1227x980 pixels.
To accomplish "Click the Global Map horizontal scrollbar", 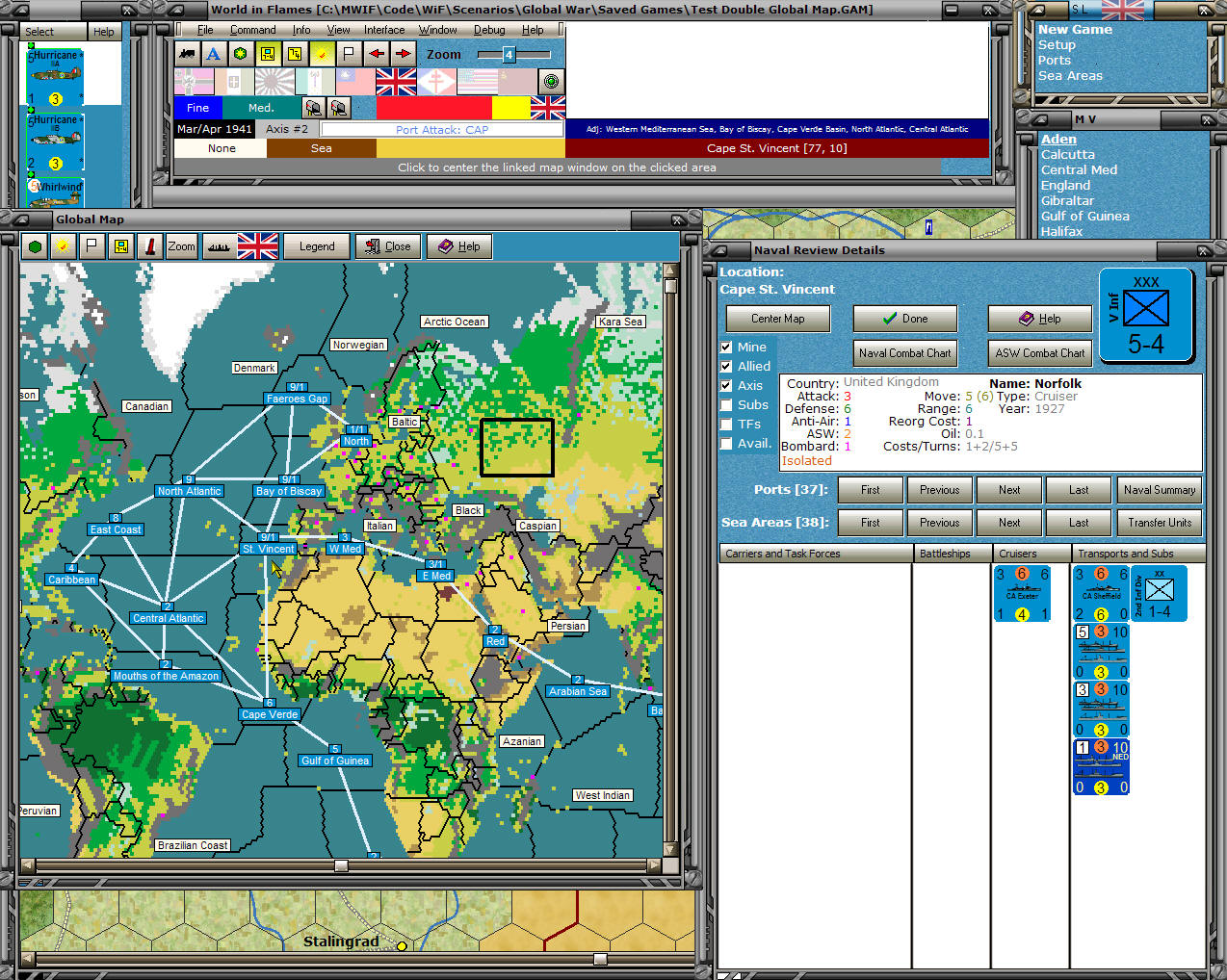I will click(341, 865).
